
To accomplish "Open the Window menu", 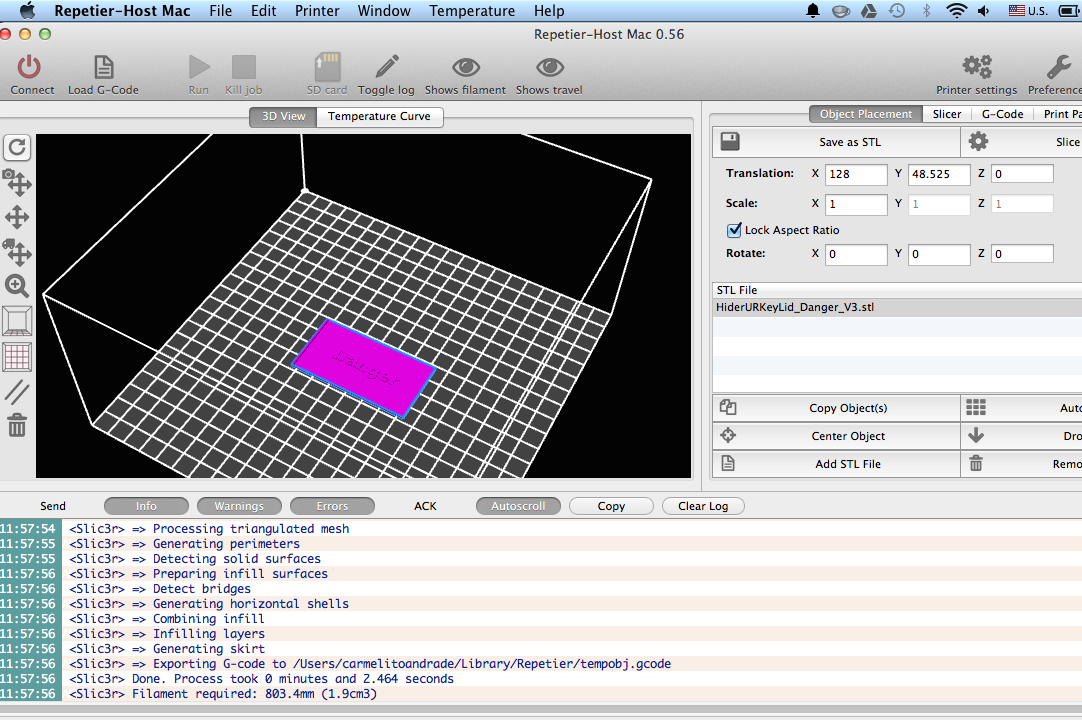I will point(384,11).
